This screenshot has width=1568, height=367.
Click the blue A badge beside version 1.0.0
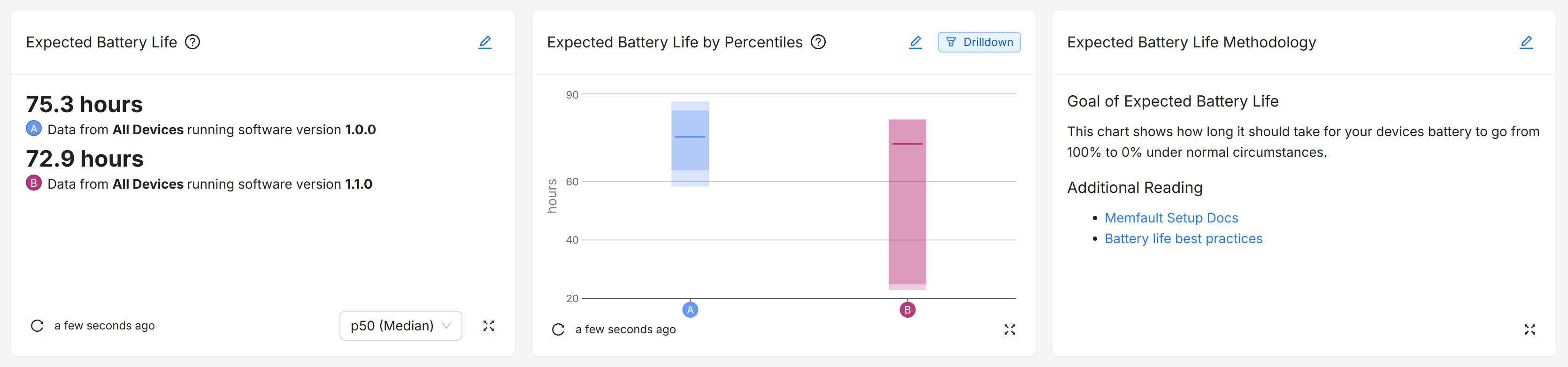[34, 129]
